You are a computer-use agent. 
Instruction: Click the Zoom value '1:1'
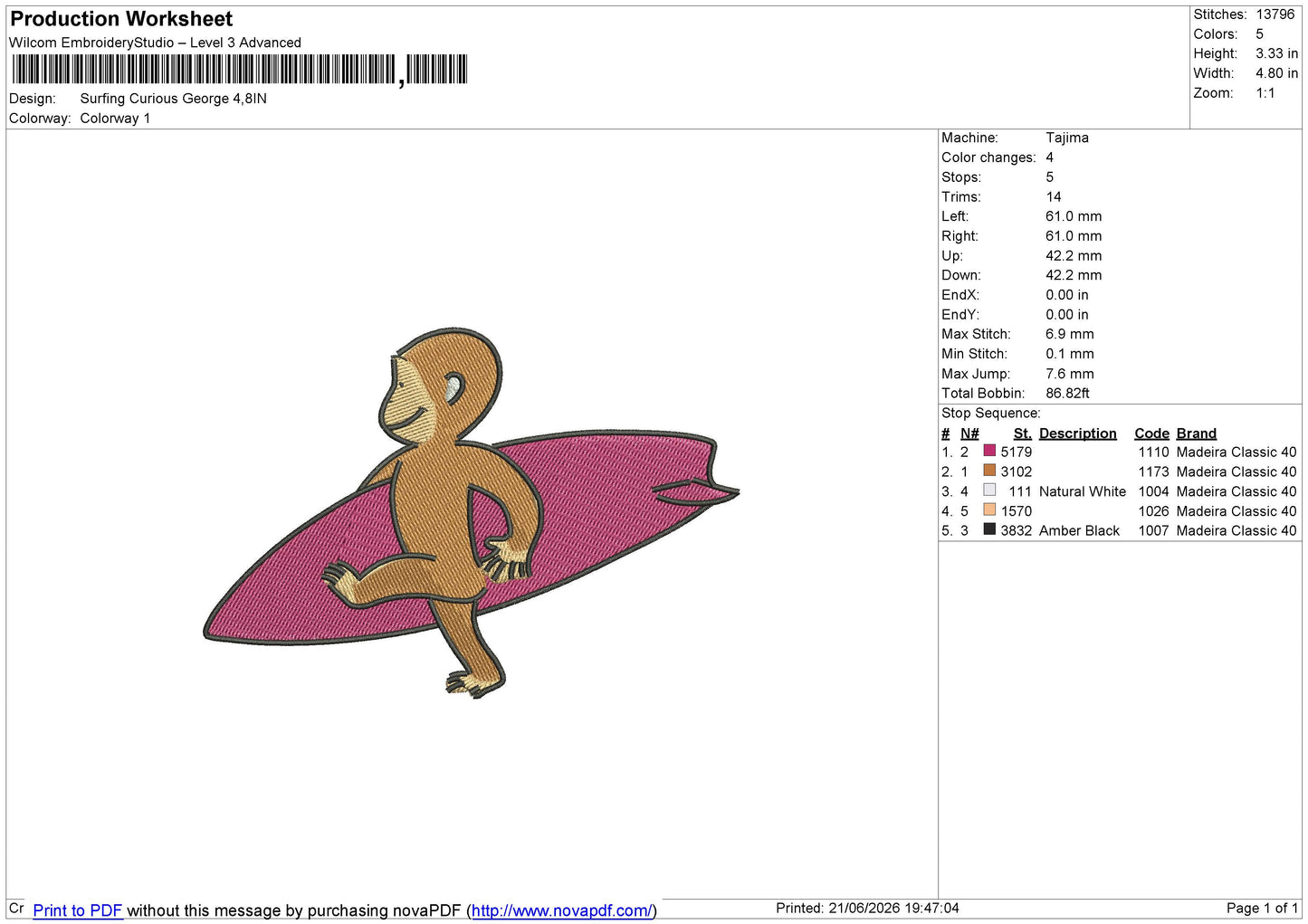pyautogui.click(x=1265, y=93)
